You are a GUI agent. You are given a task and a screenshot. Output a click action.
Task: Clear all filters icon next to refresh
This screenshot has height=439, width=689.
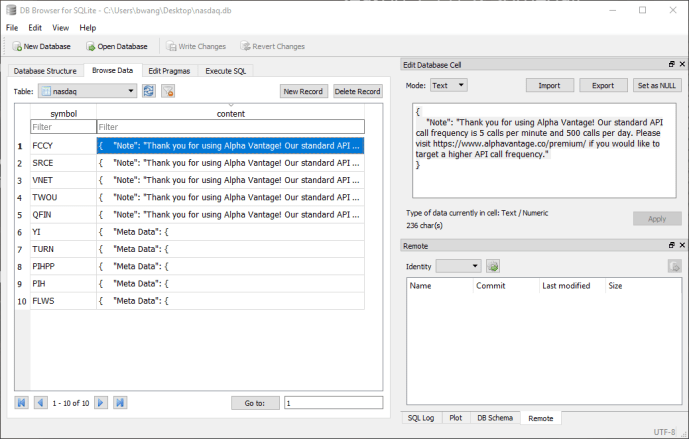point(168,91)
